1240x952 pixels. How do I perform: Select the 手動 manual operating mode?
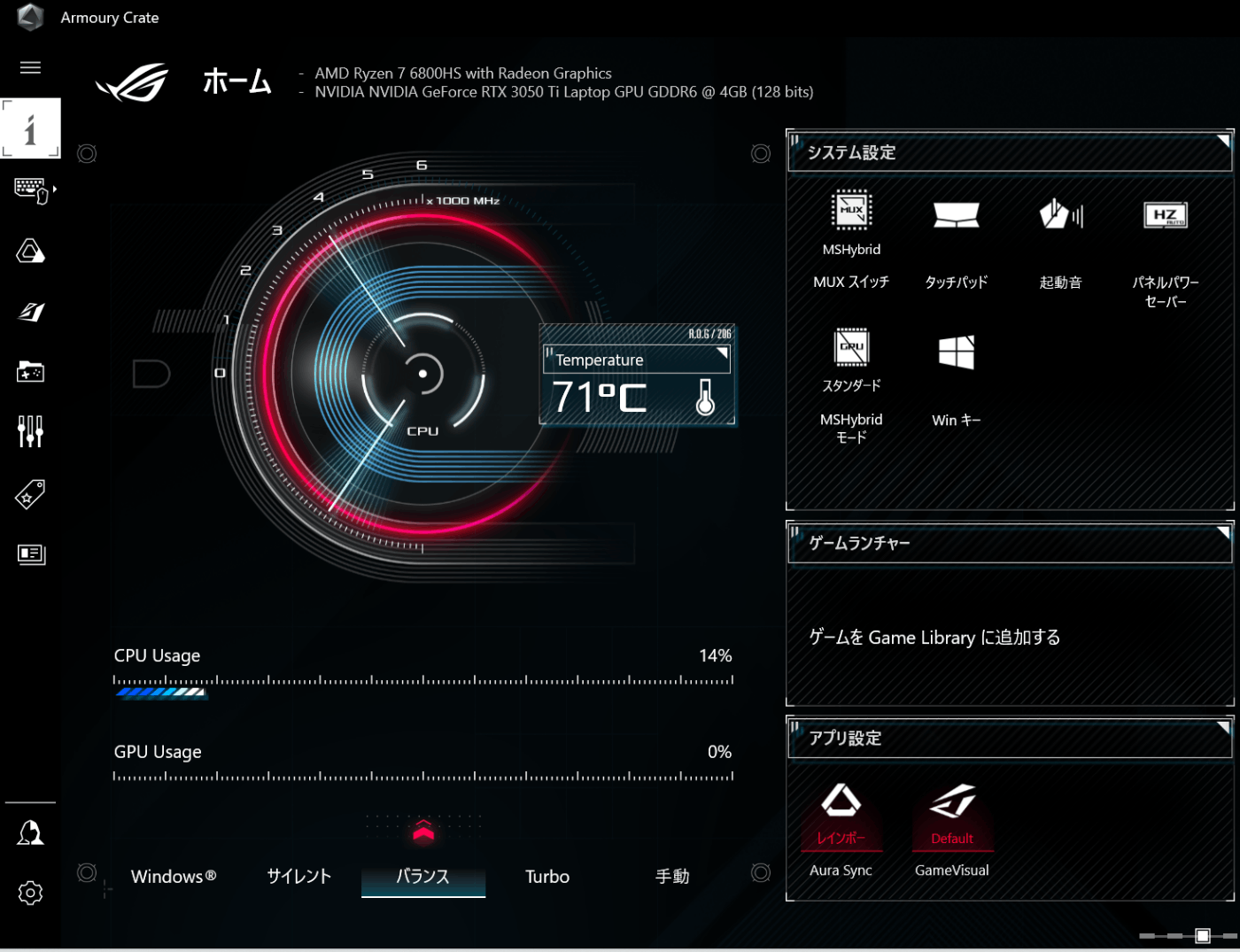pyautogui.click(x=672, y=876)
